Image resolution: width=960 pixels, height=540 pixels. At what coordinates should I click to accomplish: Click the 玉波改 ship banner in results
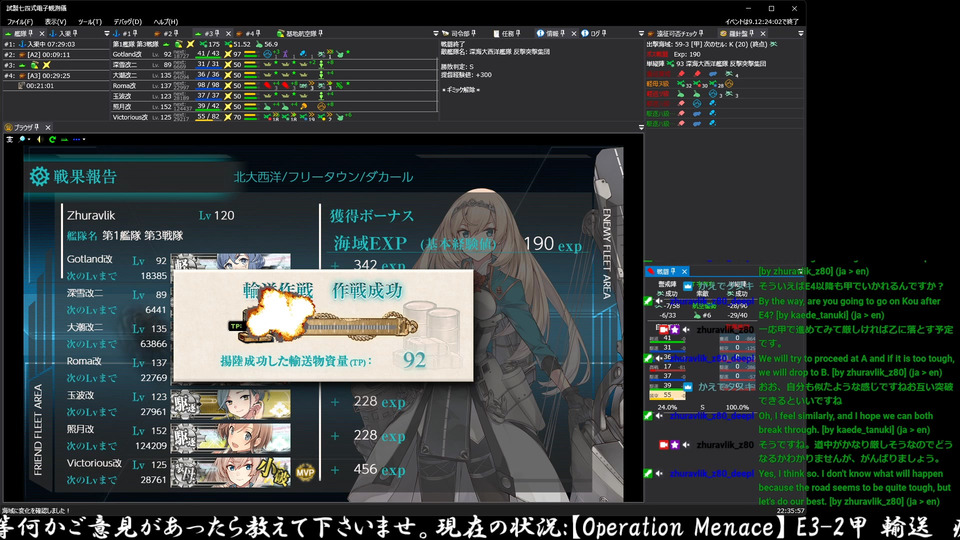[231, 403]
